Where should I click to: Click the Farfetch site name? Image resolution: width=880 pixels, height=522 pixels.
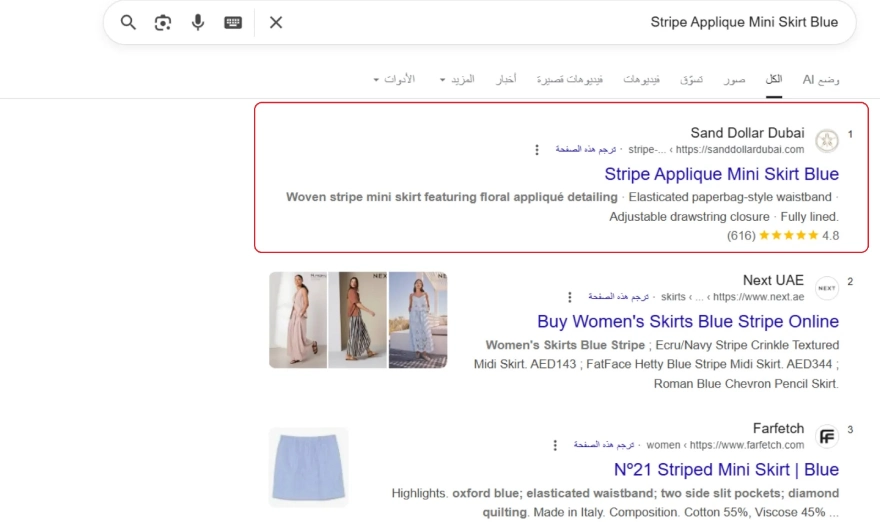[778, 428]
